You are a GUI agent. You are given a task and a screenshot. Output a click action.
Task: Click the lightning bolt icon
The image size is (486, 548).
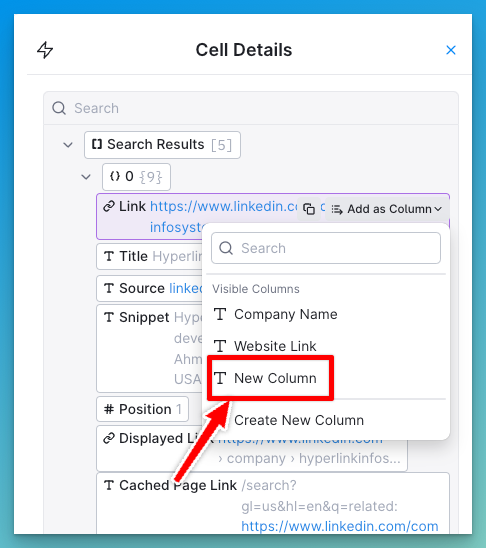[x=45, y=50]
